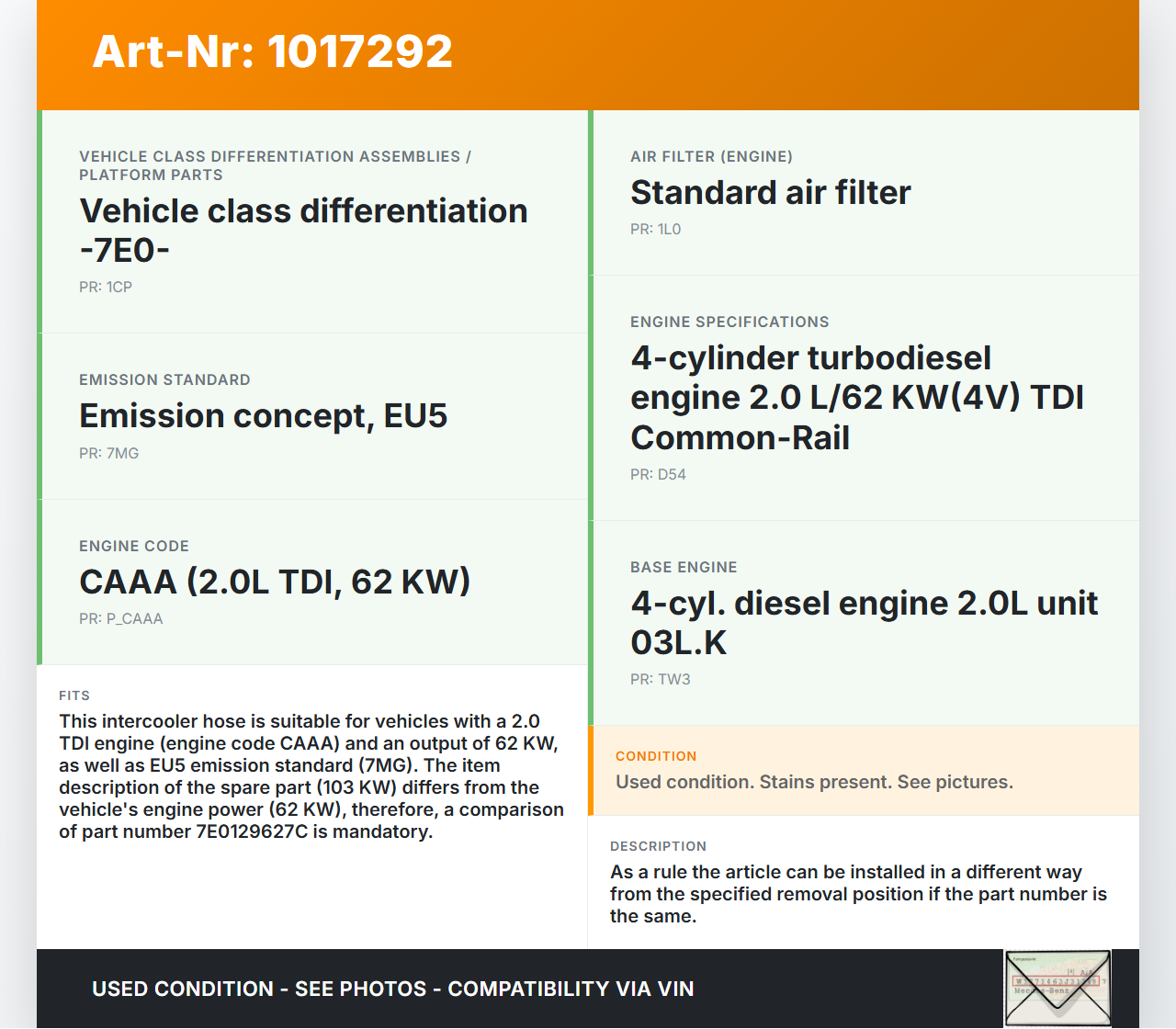Select the Standard air filter heading

pyautogui.click(x=770, y=193)
